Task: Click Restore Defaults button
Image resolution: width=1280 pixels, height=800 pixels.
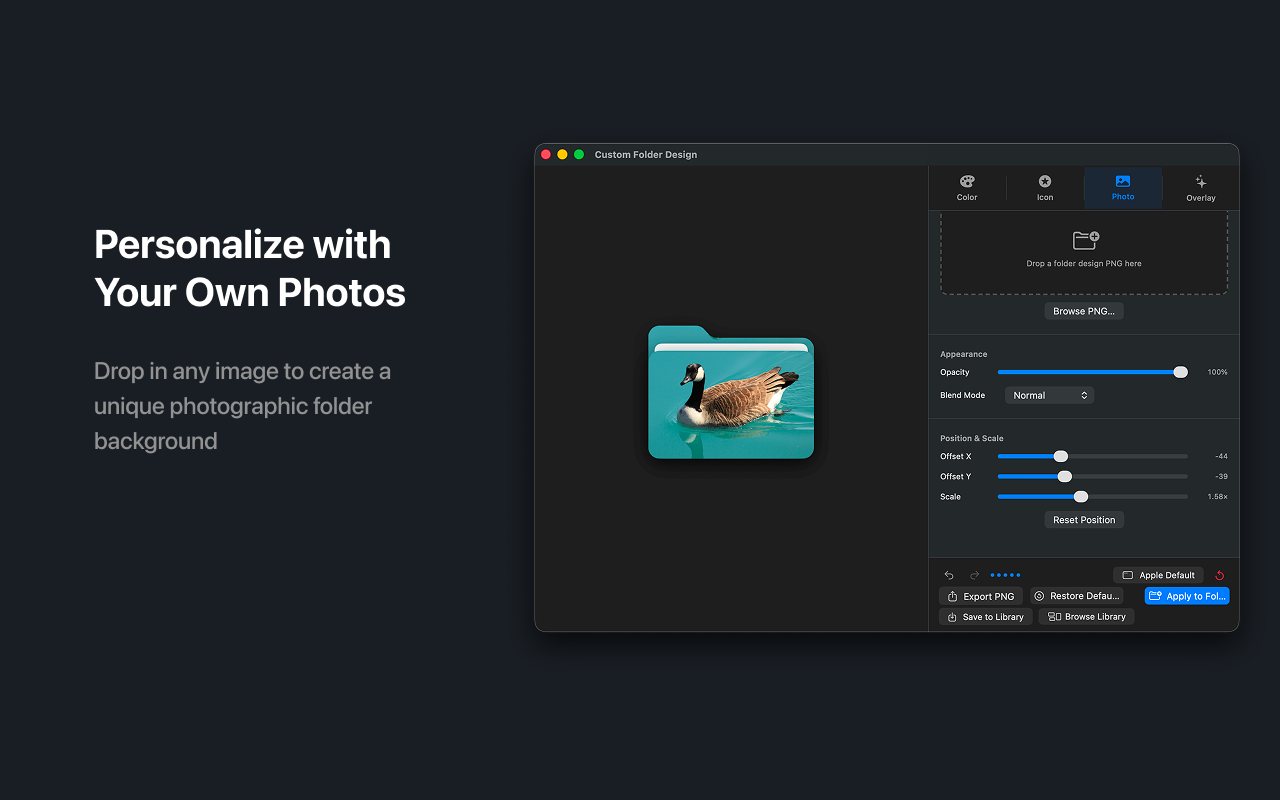Action: tap(1077, 596)
